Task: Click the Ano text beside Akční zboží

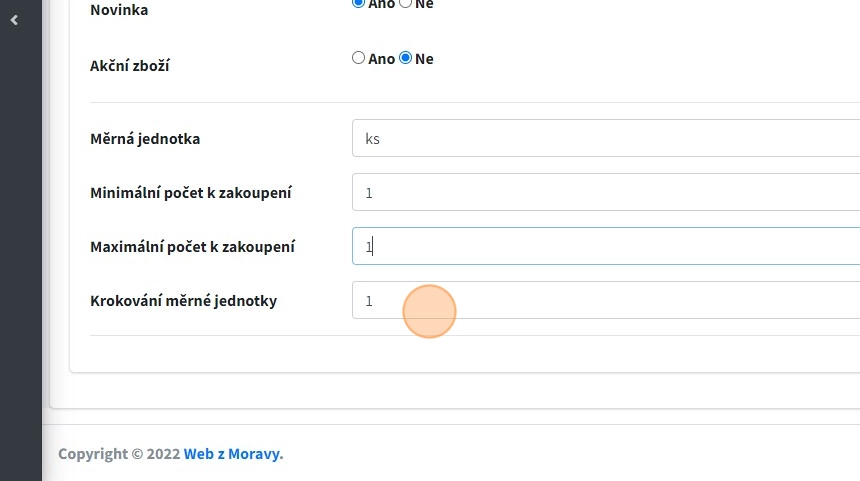Action: [x=382, y=59]
